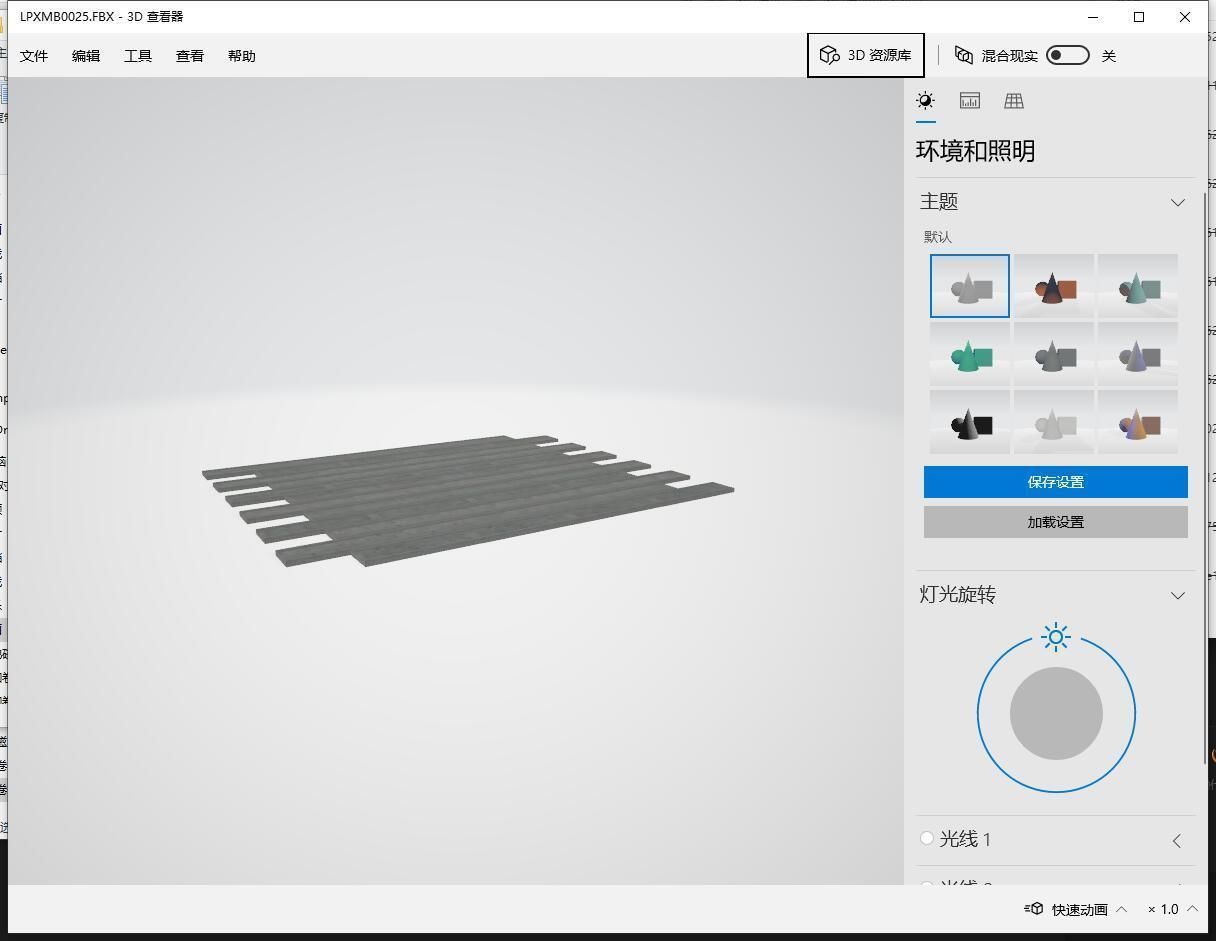Image resolution: width=1216 pixels, height=941 pixels.
Task: Select the 光线 1 radio button
Action: (927, 838)
